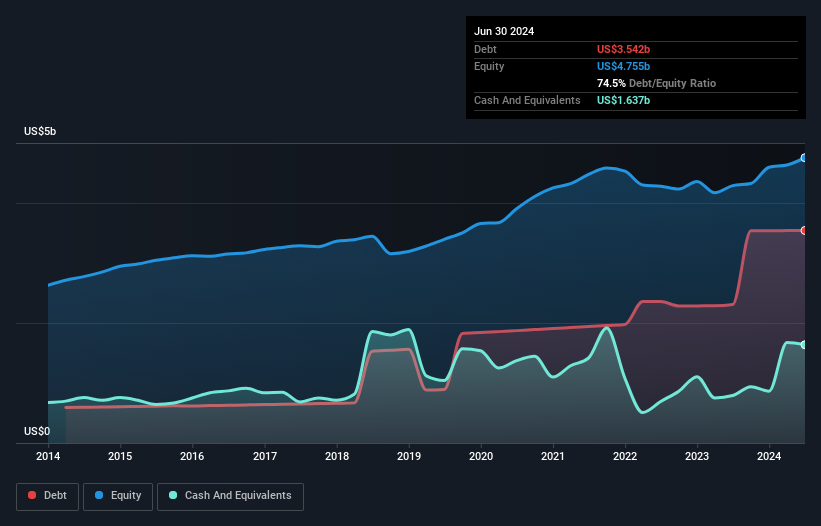821x526 pixels.
Task: Toggle the Debt series in the legend
Action: pyautogui.click(x=48, y=496)
